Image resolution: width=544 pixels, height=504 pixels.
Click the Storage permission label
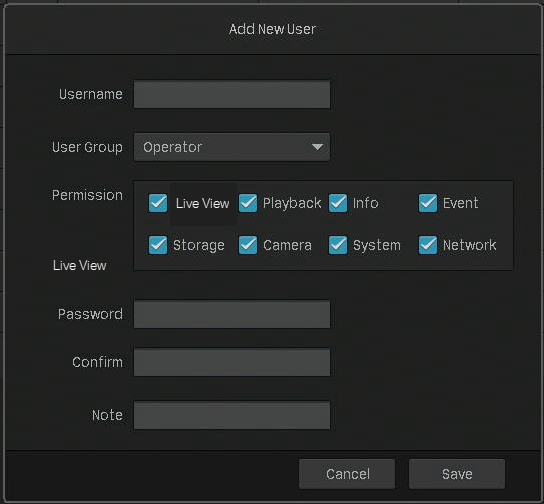(199, 246)
